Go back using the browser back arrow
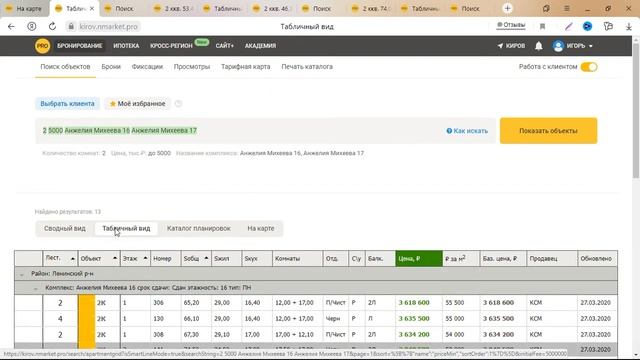Screen dimensions: 640x360 coord(11,27)
